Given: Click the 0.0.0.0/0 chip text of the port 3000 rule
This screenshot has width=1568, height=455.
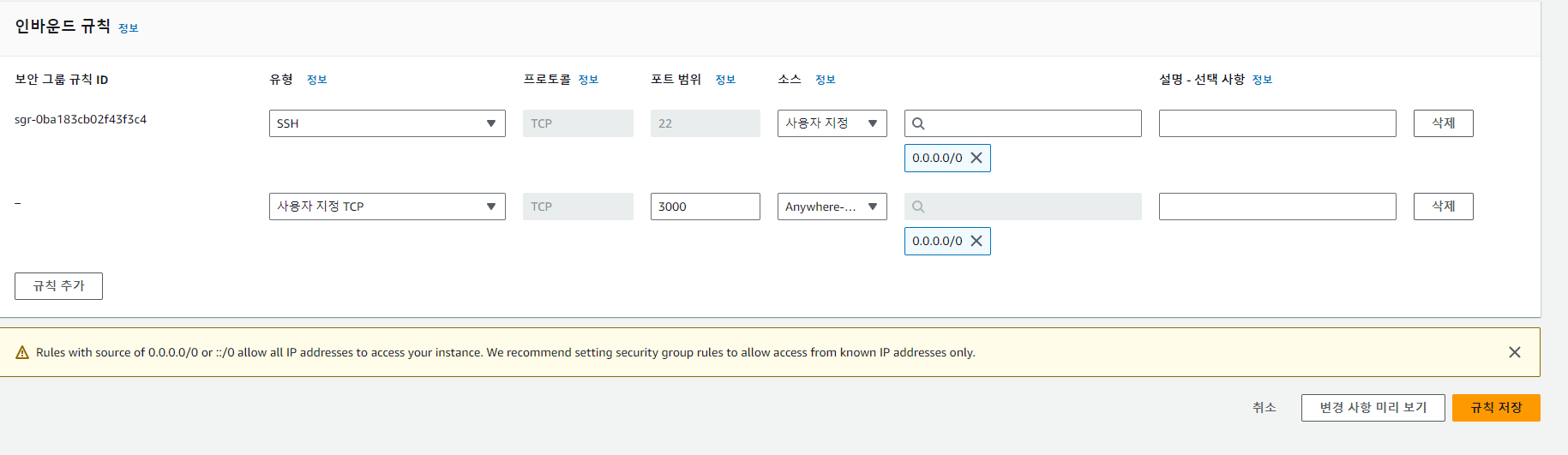Looking at the screenshot, I should [x=937, y=241].
